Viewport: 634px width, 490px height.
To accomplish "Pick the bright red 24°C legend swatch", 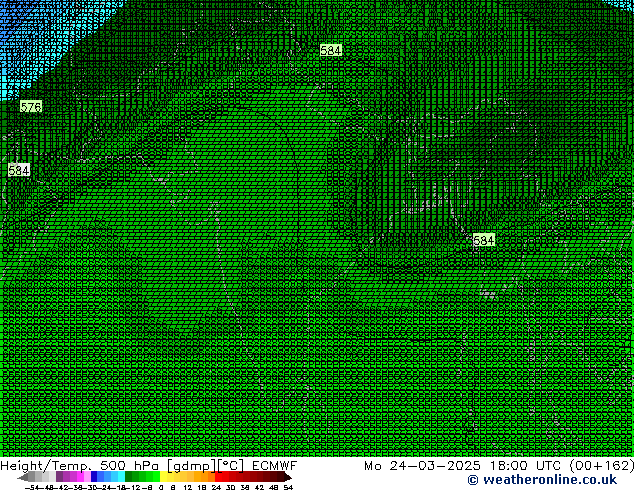I will (217, 477).
